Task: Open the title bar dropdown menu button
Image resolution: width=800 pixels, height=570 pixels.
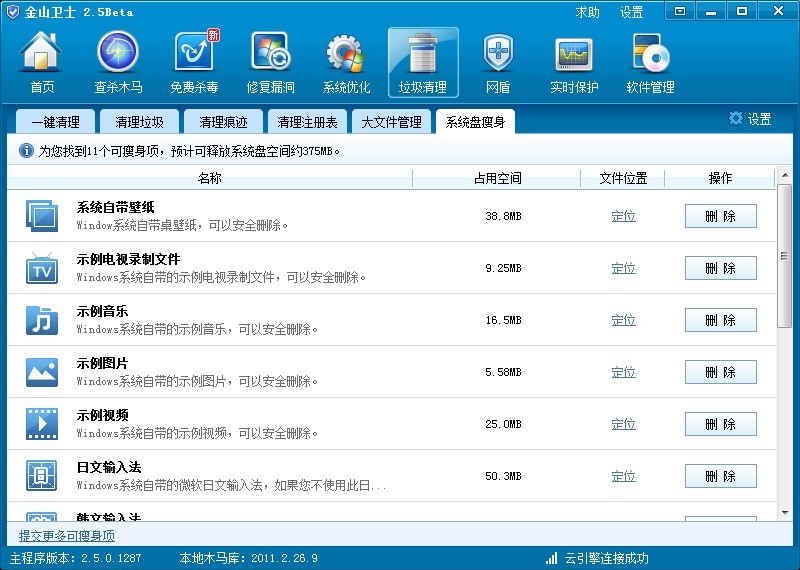Action: tap(680, 11)
